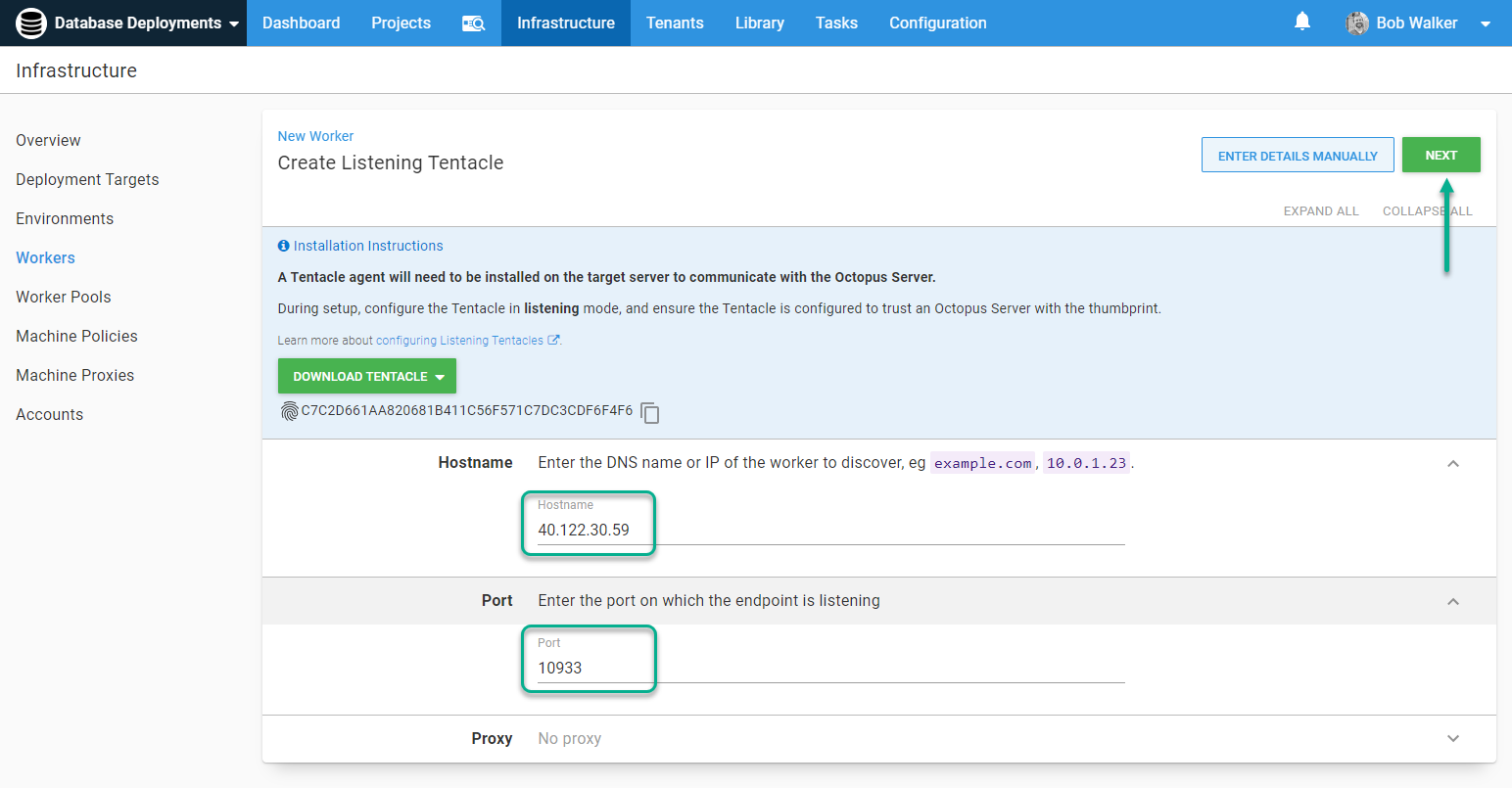
Task: Open the Bob Walker user menu arrow
Action: pos(1485,23)
